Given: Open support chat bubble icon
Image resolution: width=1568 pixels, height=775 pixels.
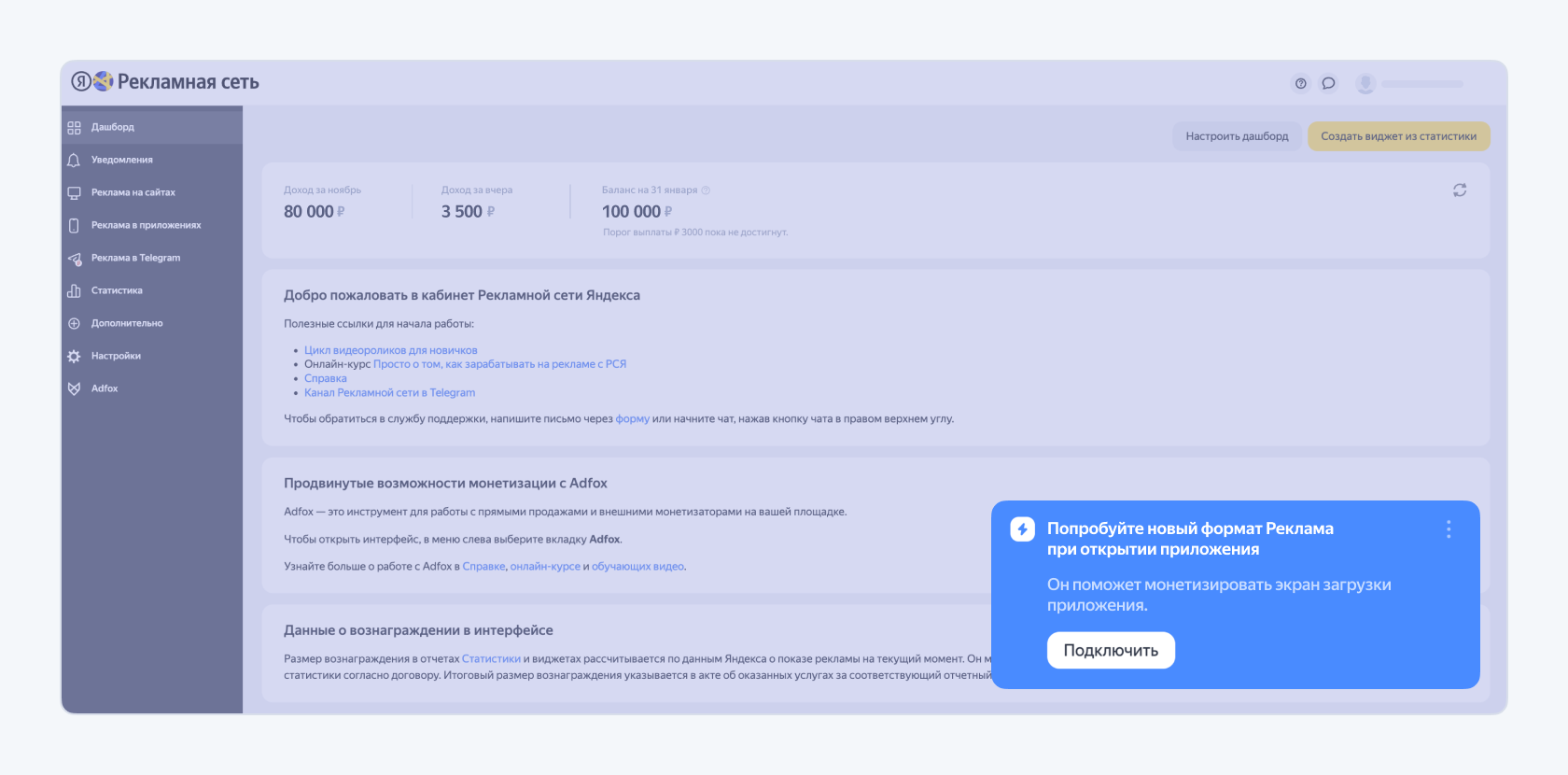Looking at the screenshot, I should pos(1328,83).
